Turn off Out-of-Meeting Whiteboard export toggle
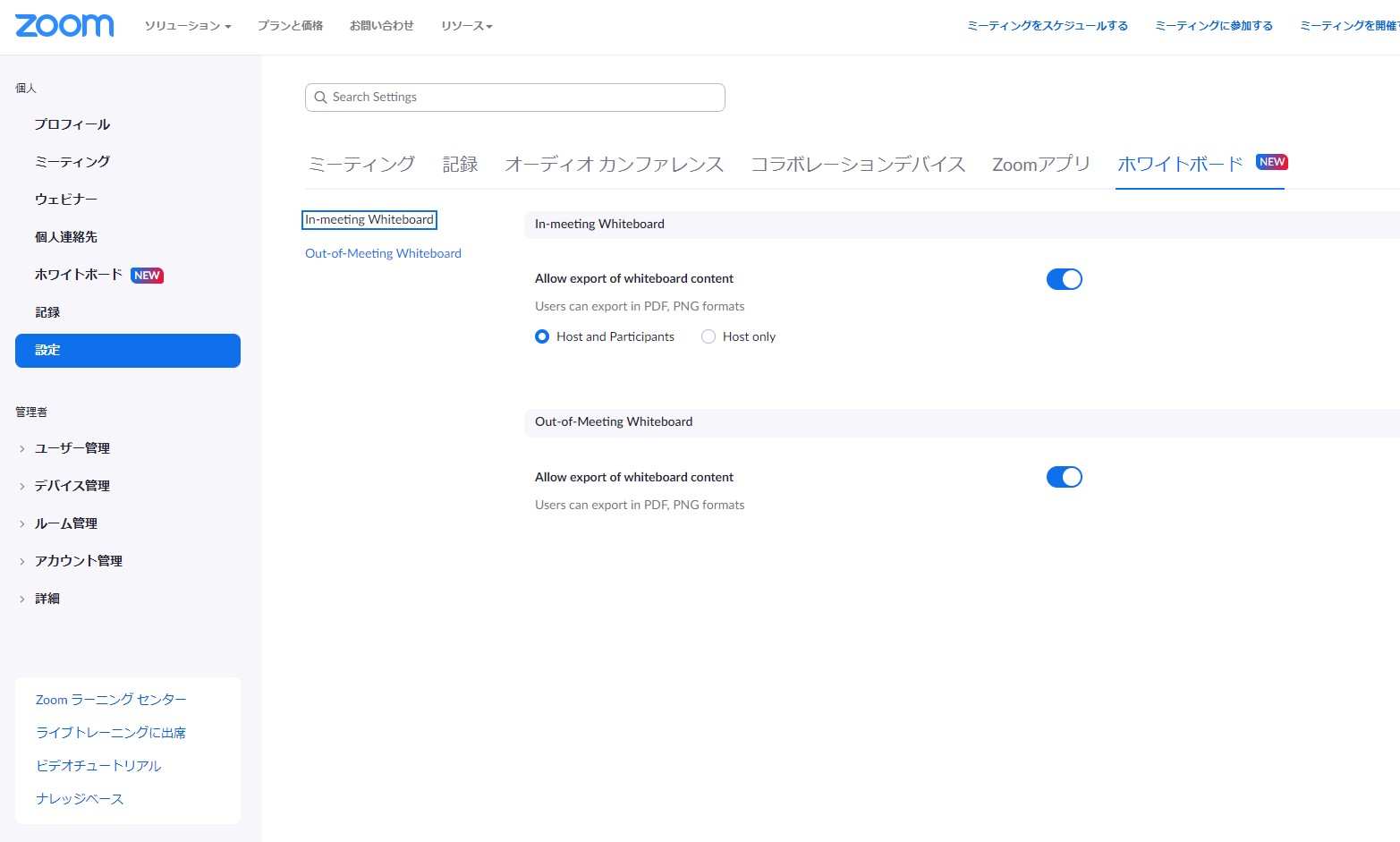The height and width of the screenshot is (842, 1400). pyautogui.click(x=1064, y=476)
